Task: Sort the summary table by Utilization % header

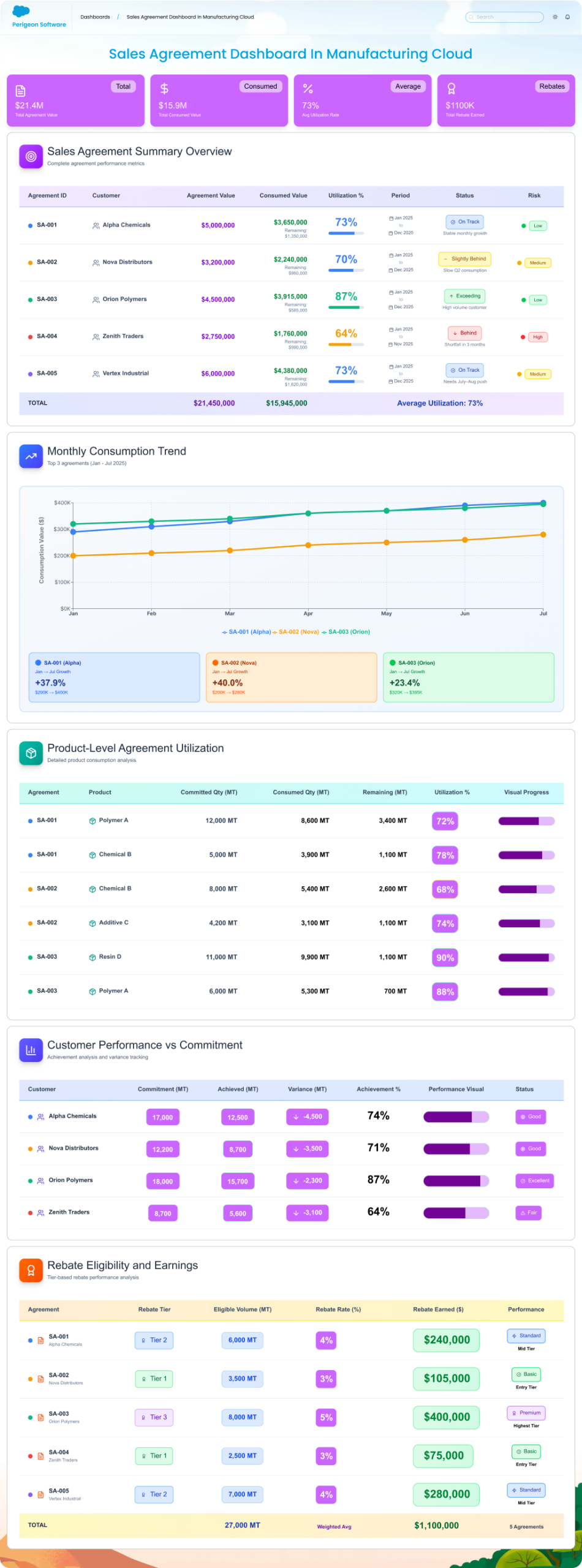Action: (346, 196)
